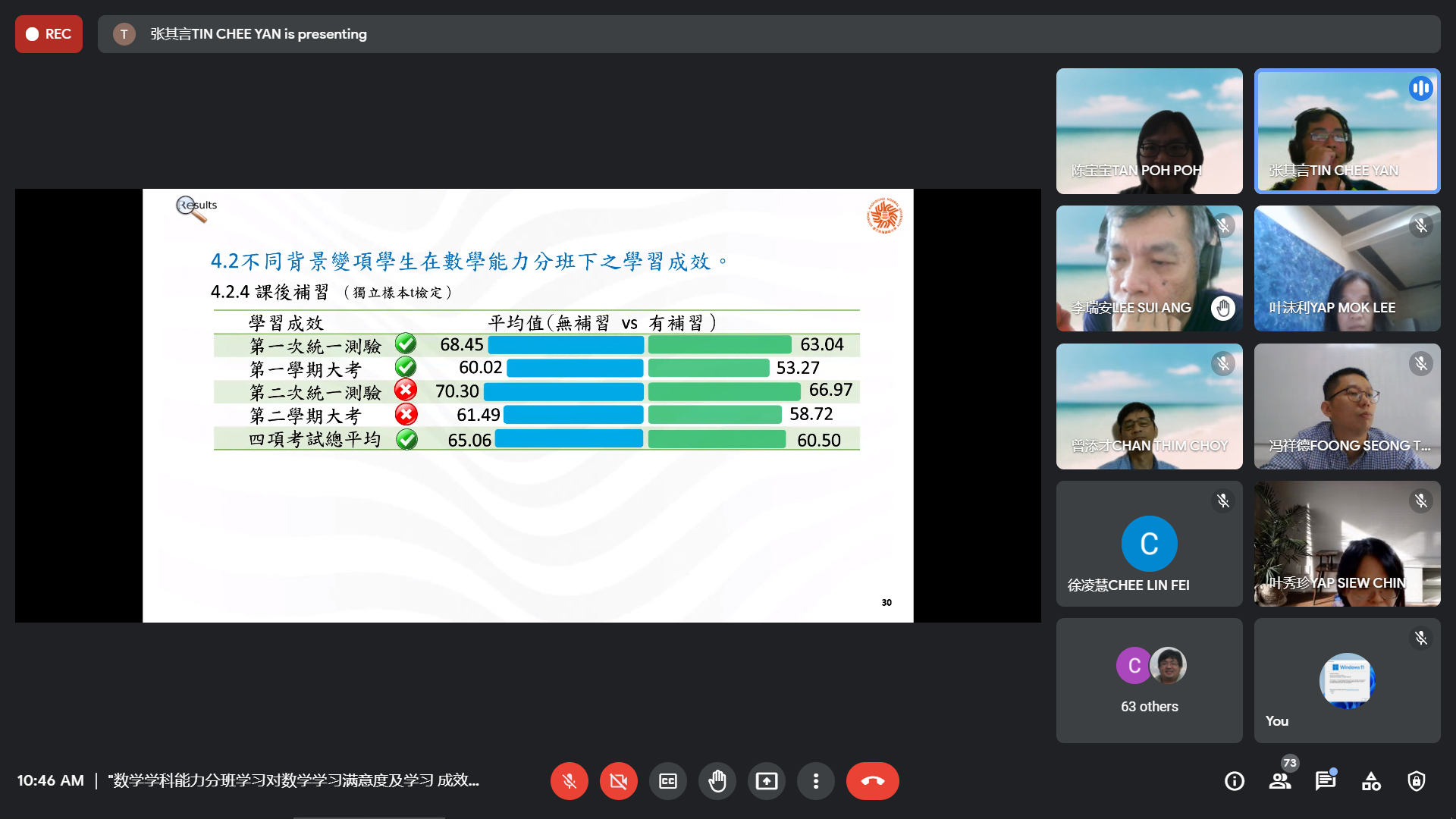Select the TIN CHEE YAN video tile
This screenshot has height=819, width=1456.
pyautogui.click(x=1348, y=131)
